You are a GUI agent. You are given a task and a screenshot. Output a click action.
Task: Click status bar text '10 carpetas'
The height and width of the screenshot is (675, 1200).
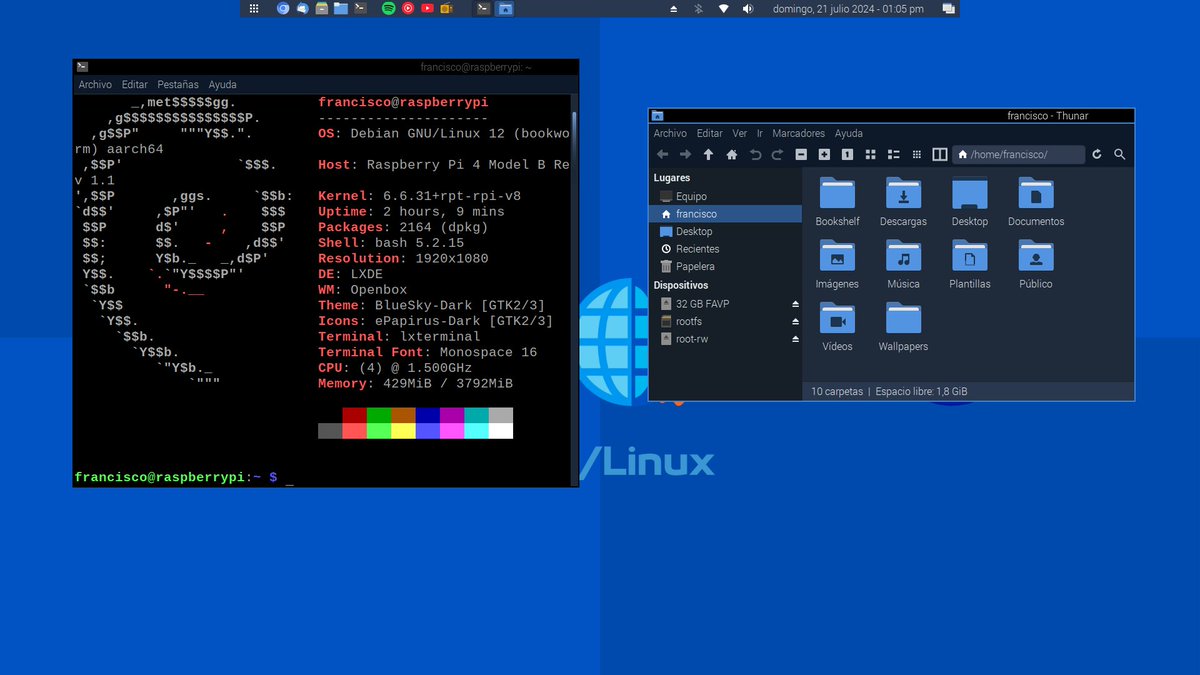point(836,391)
